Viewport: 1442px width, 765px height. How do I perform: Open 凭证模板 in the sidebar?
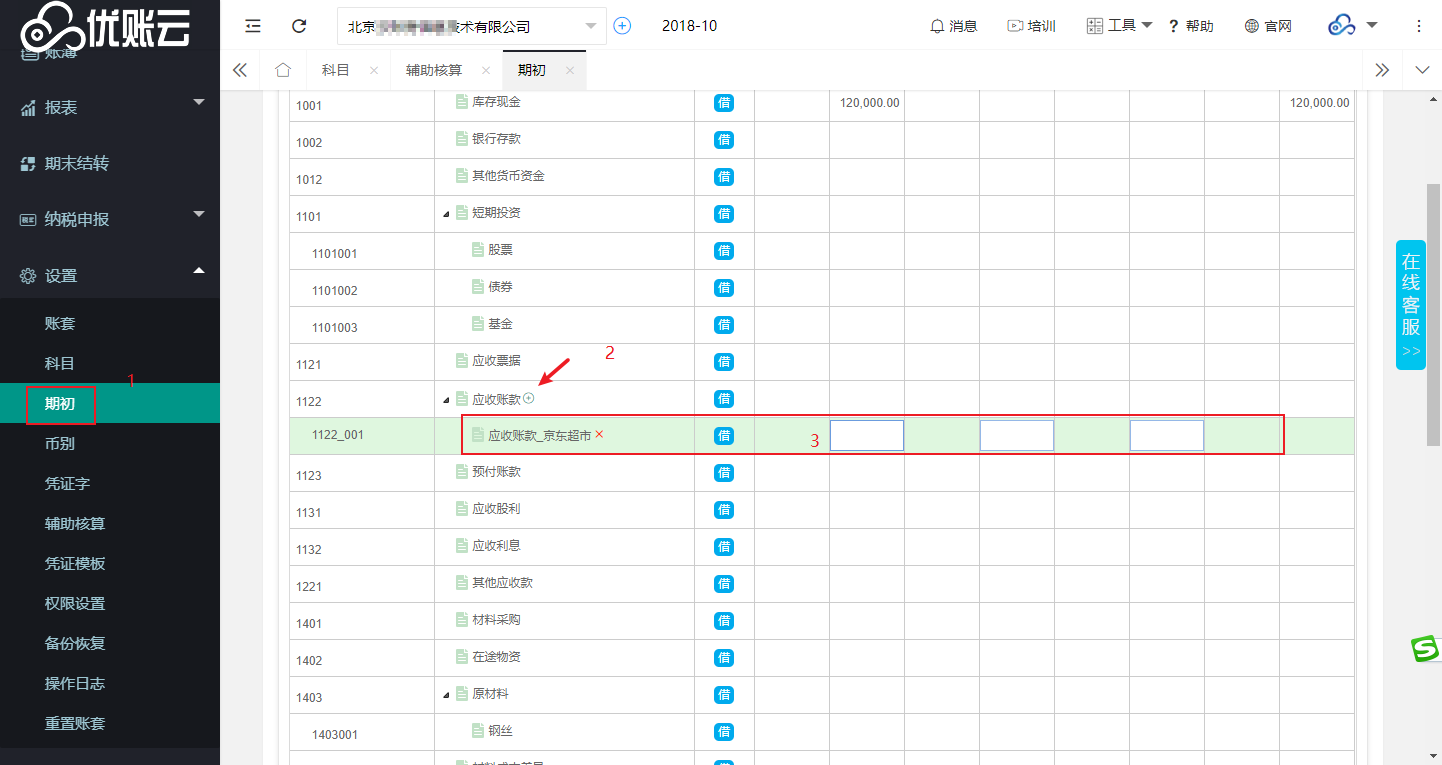pyautogui.click(x=75, y=563)
